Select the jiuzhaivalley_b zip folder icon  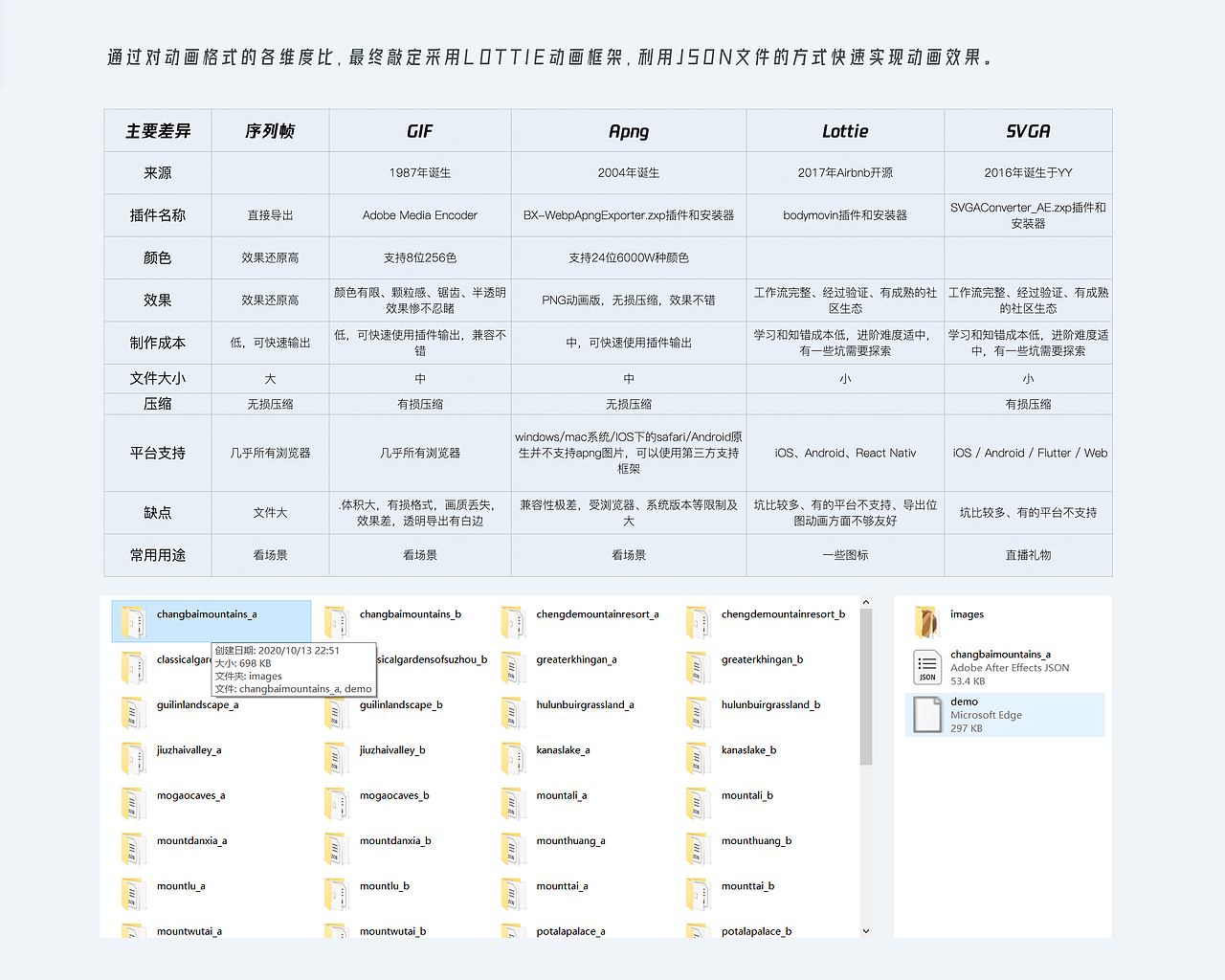[x=336, y=758]
